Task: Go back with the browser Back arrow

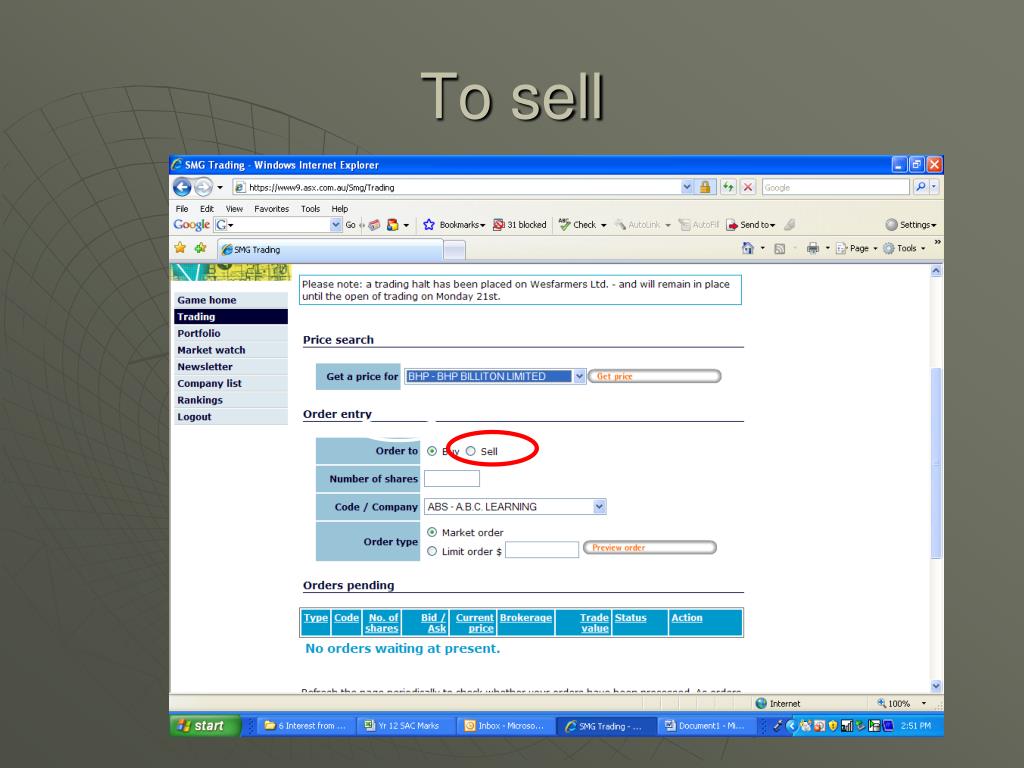Action: (x=182, y=187)
